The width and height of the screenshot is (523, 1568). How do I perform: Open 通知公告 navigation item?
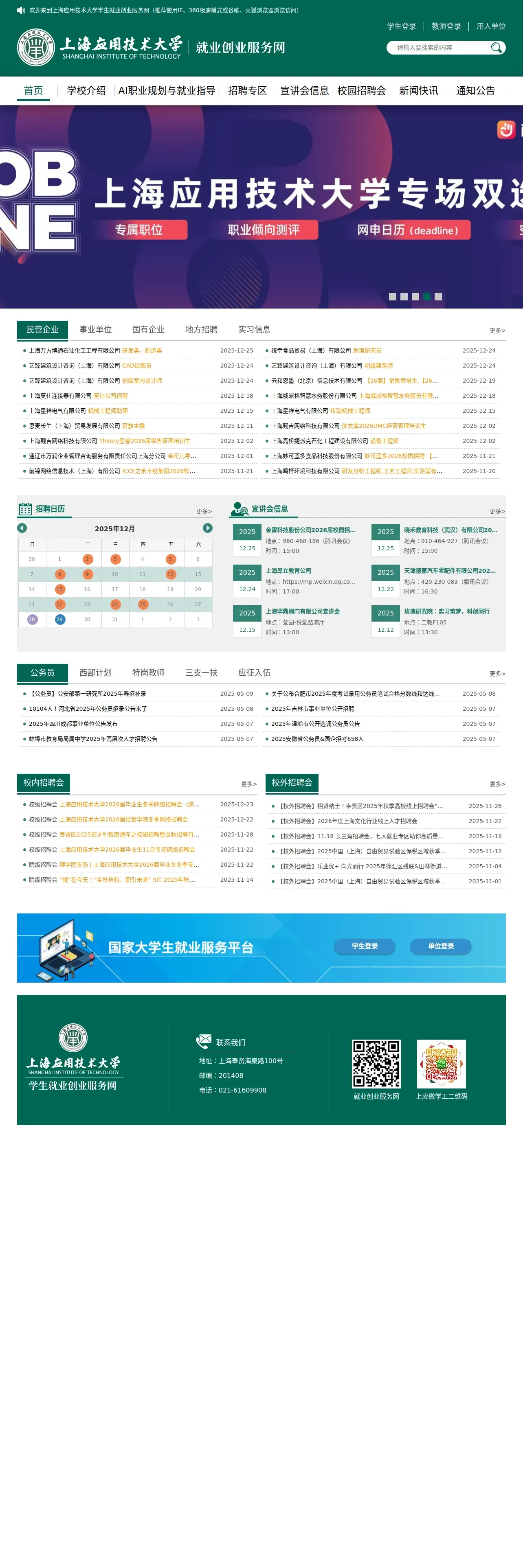pyautogui.click(x=475, y=91)
